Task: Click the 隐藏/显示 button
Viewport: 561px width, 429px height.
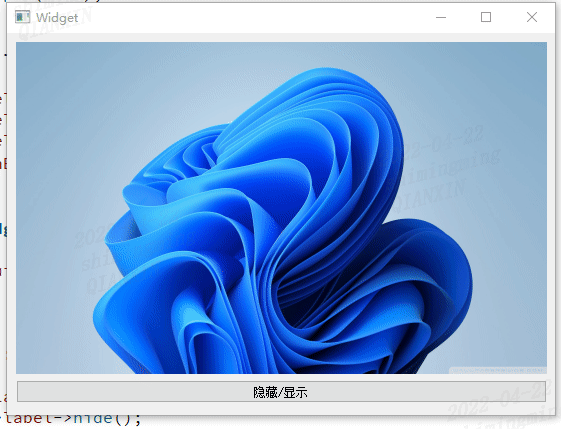Action: coord(281,392)
